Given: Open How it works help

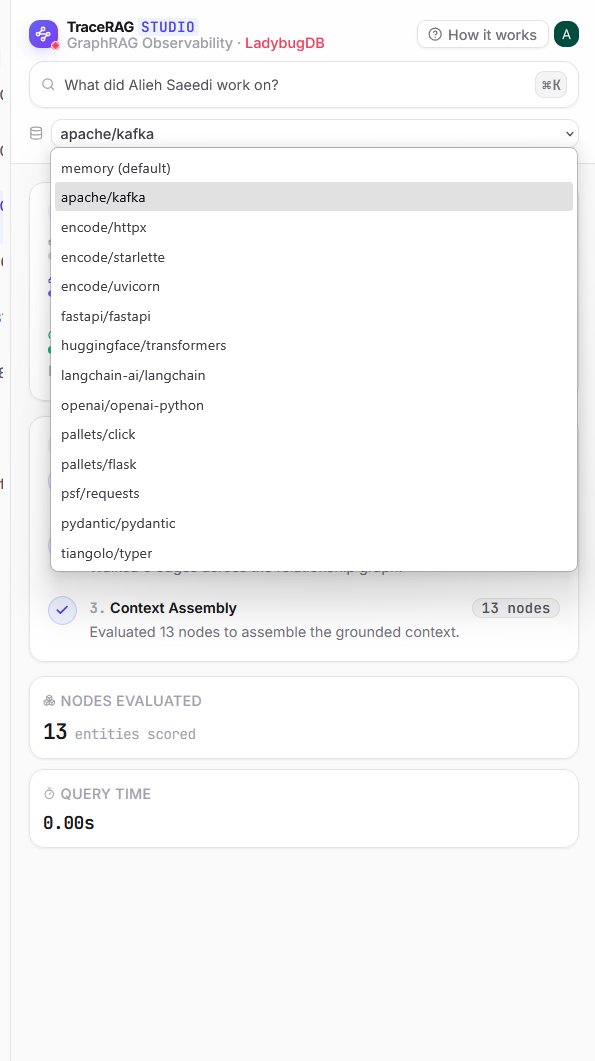Looking at the screenshot, I should tap(483, 35).
